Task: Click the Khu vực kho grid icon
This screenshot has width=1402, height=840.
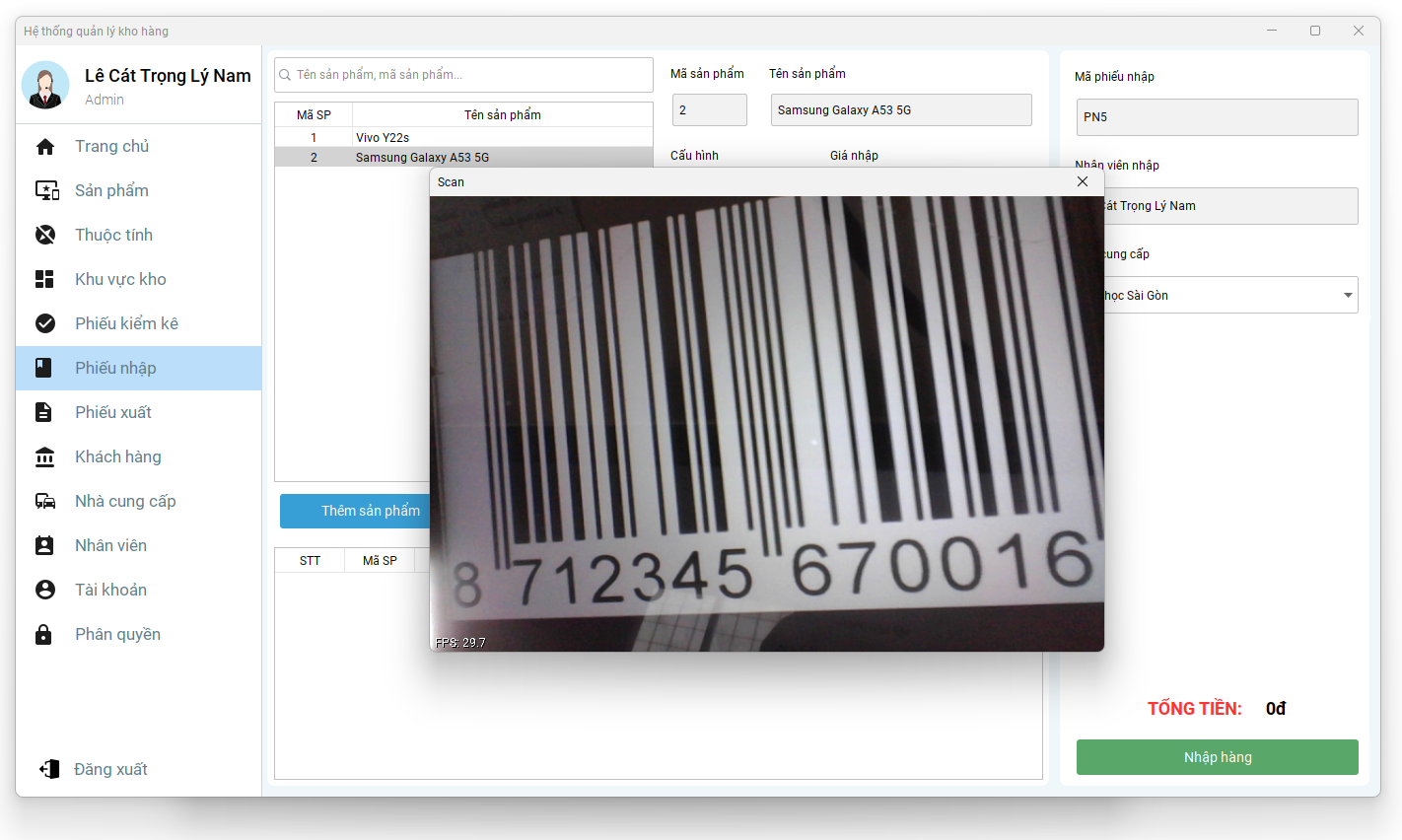Action: click(x=44, y=279)
